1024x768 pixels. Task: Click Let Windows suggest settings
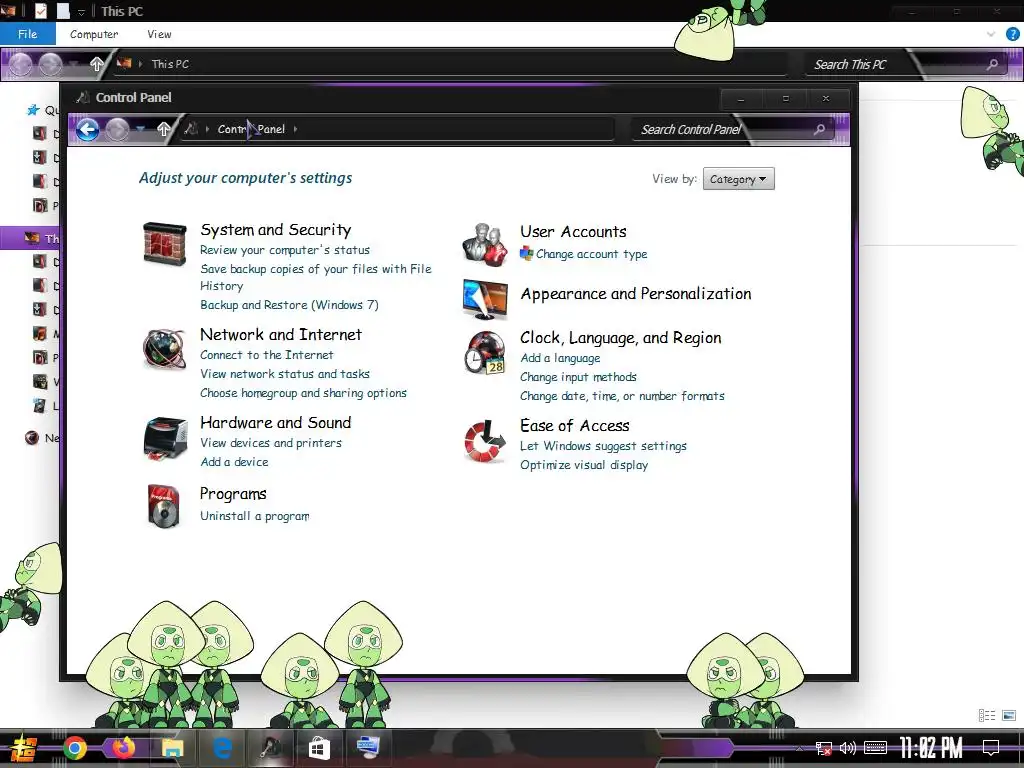(x=603, y=446)
